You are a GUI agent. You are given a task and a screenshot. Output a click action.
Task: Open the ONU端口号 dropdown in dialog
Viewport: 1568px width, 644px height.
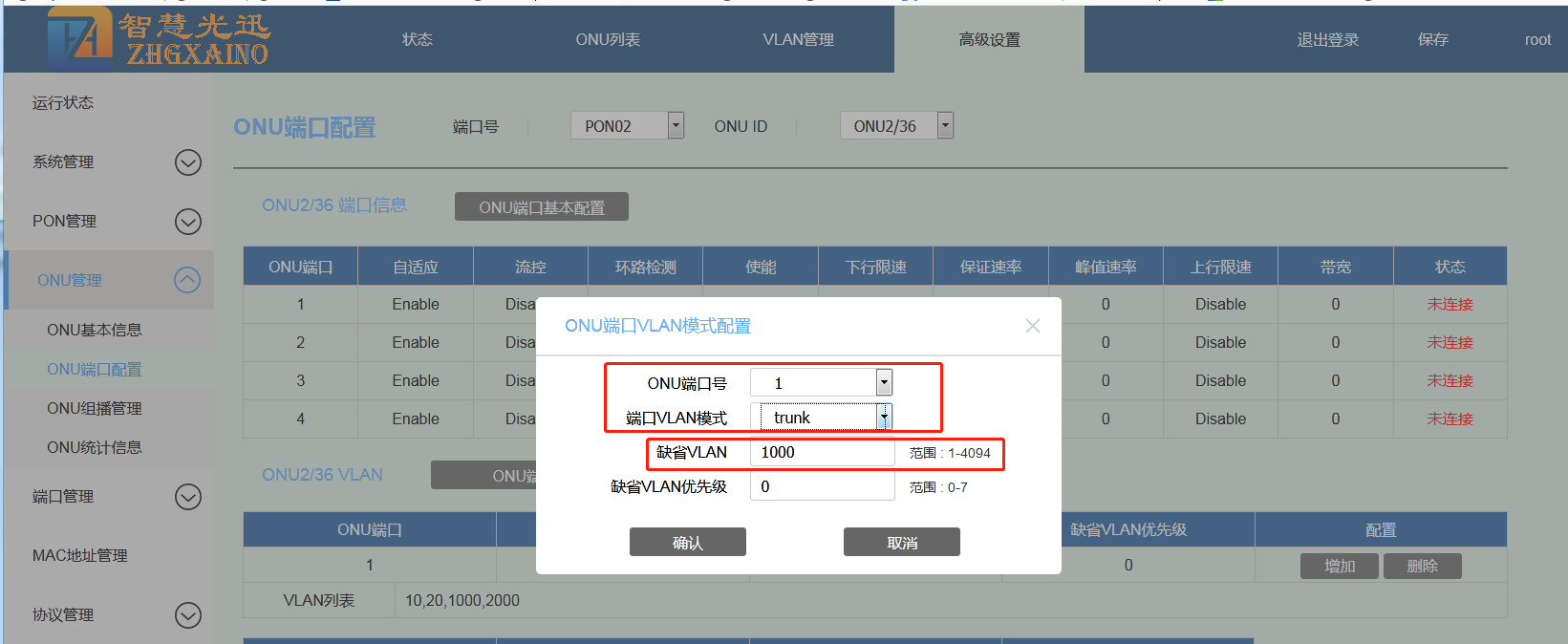tap(884, 383)
